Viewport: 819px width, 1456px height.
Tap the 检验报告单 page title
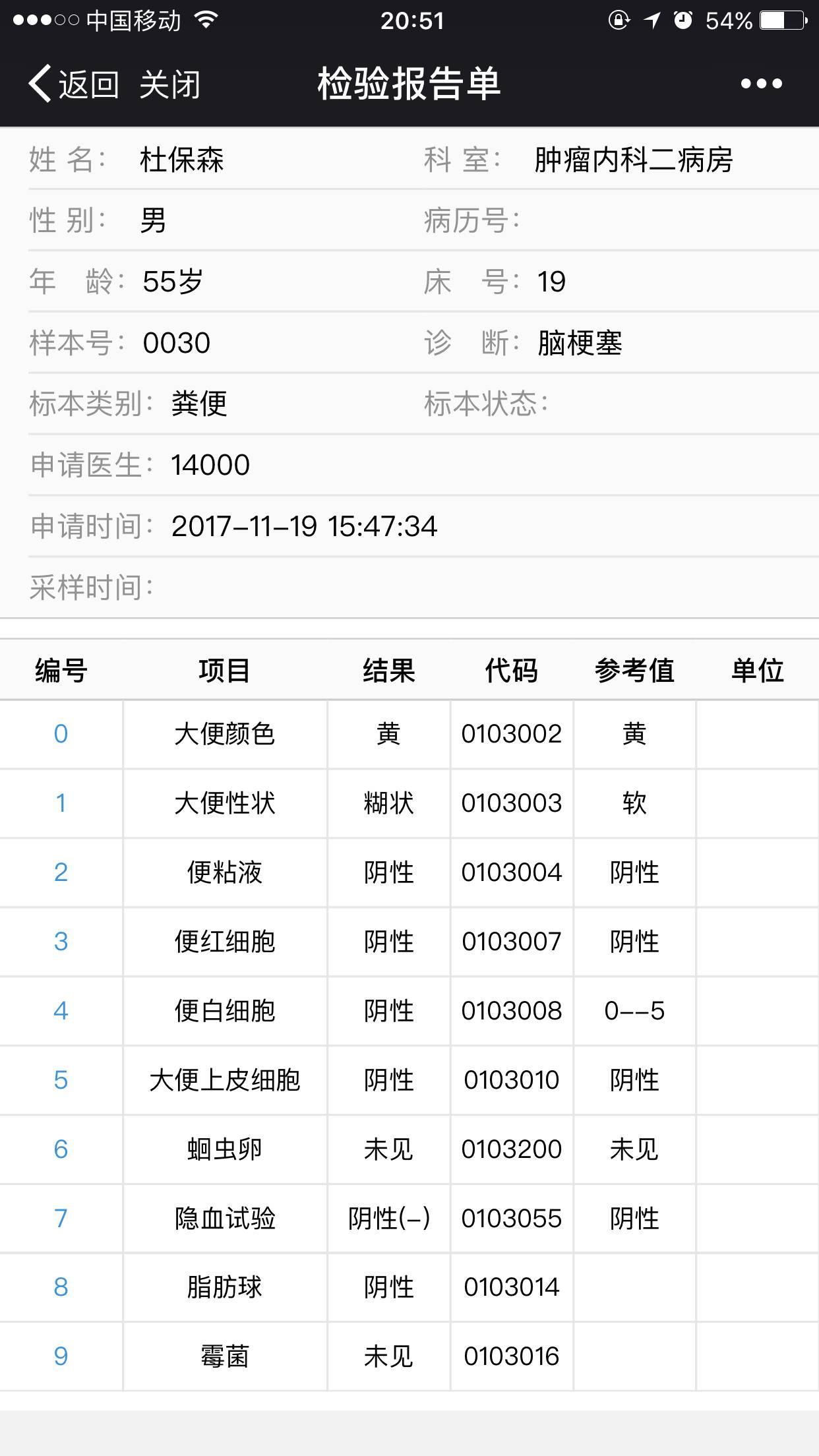point(409,84)
